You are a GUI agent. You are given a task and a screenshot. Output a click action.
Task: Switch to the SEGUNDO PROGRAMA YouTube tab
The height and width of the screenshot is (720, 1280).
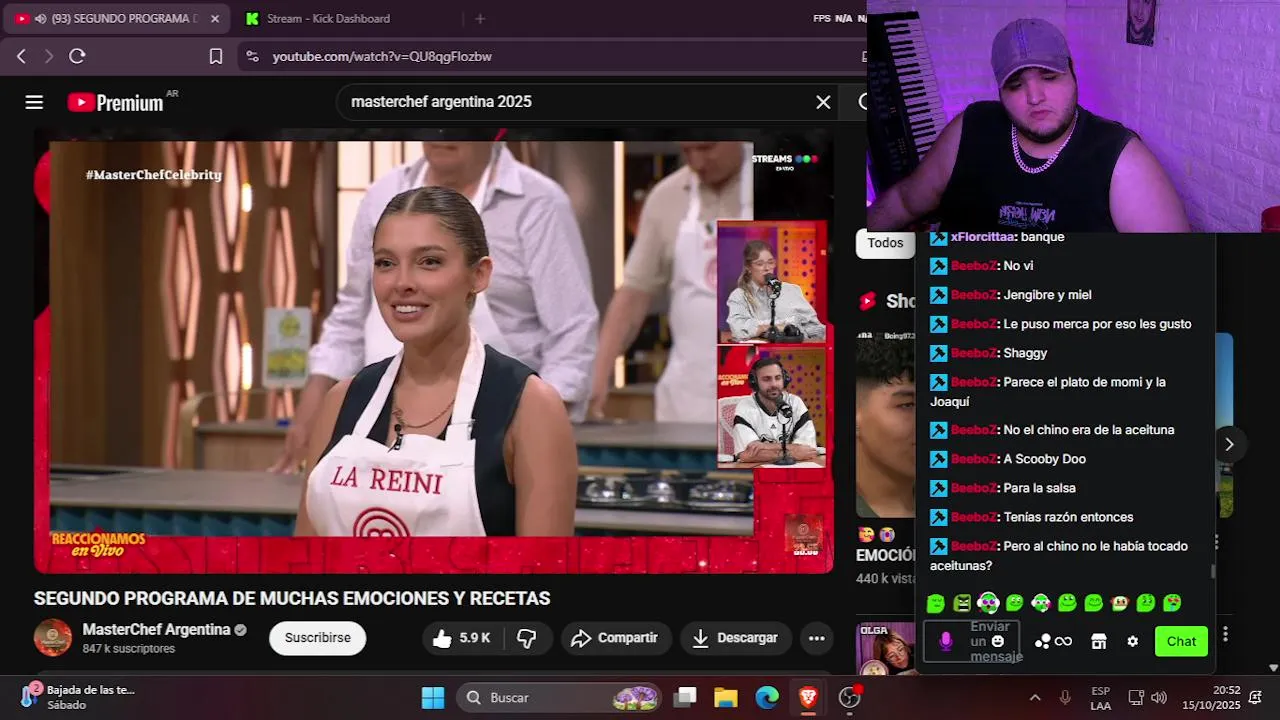point(118,18)
